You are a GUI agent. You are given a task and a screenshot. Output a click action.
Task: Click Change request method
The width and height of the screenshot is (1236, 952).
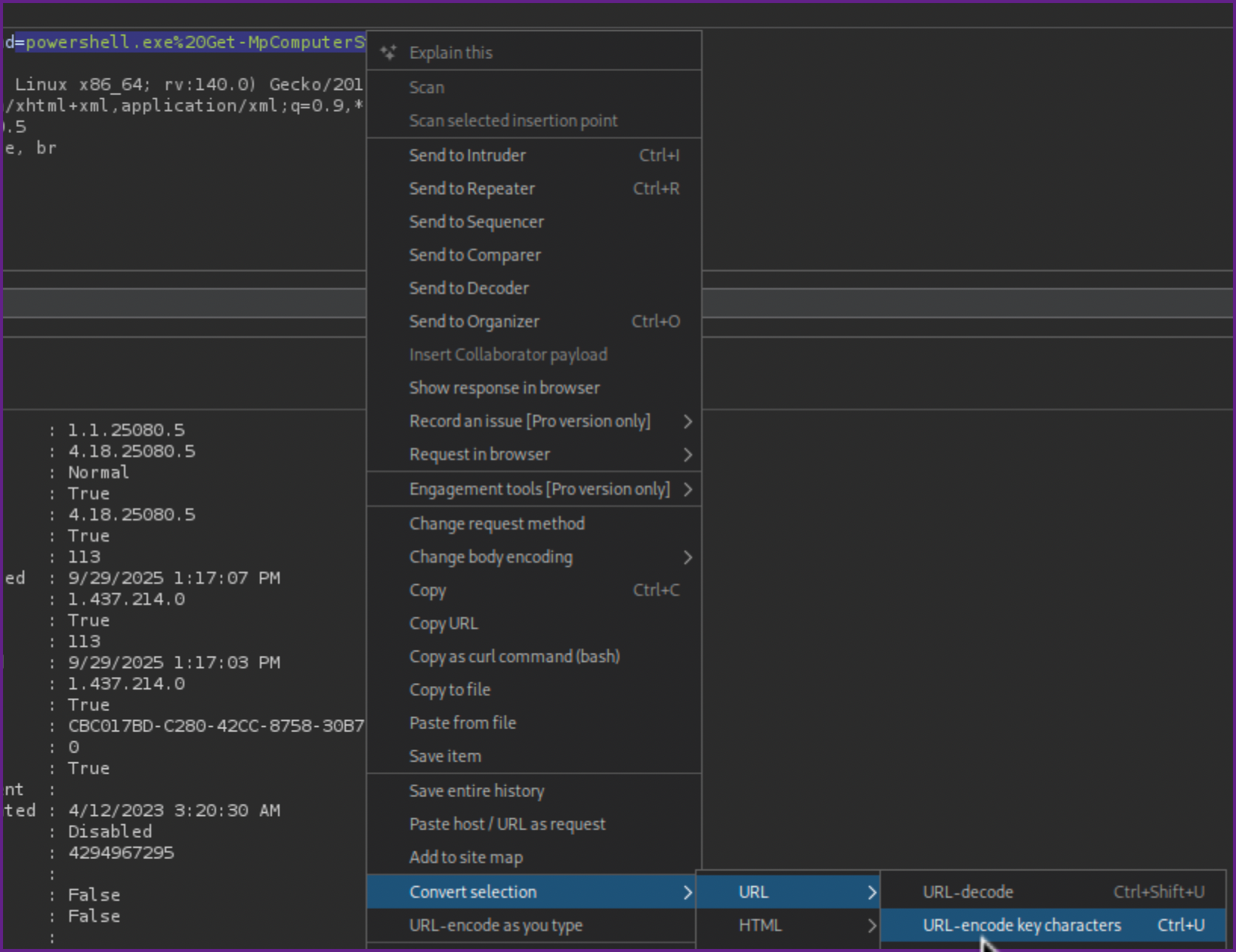496,524
